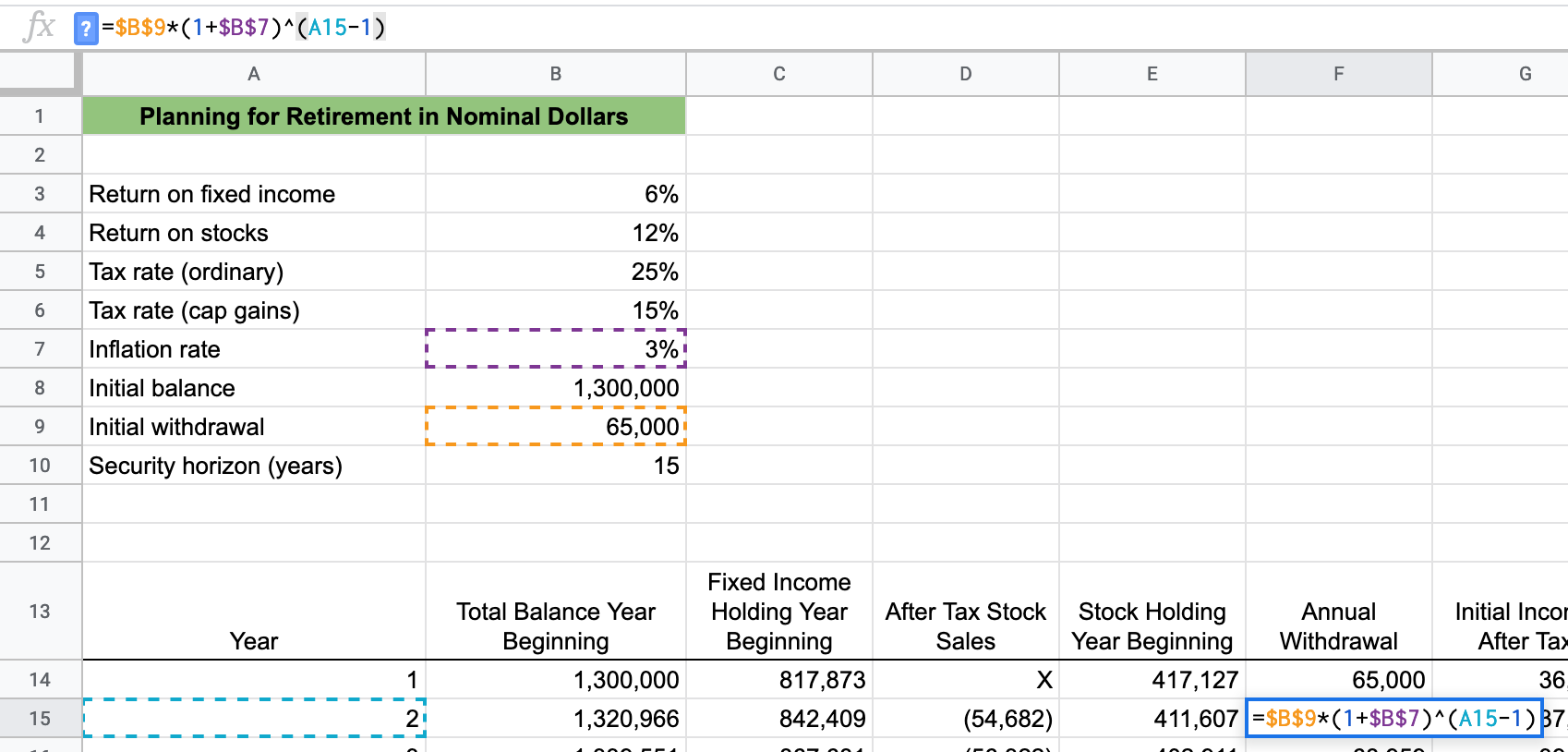Click the 411,607 stock holding cell
This screenshot has width=1568, height=752.
tap(1152, 719)
